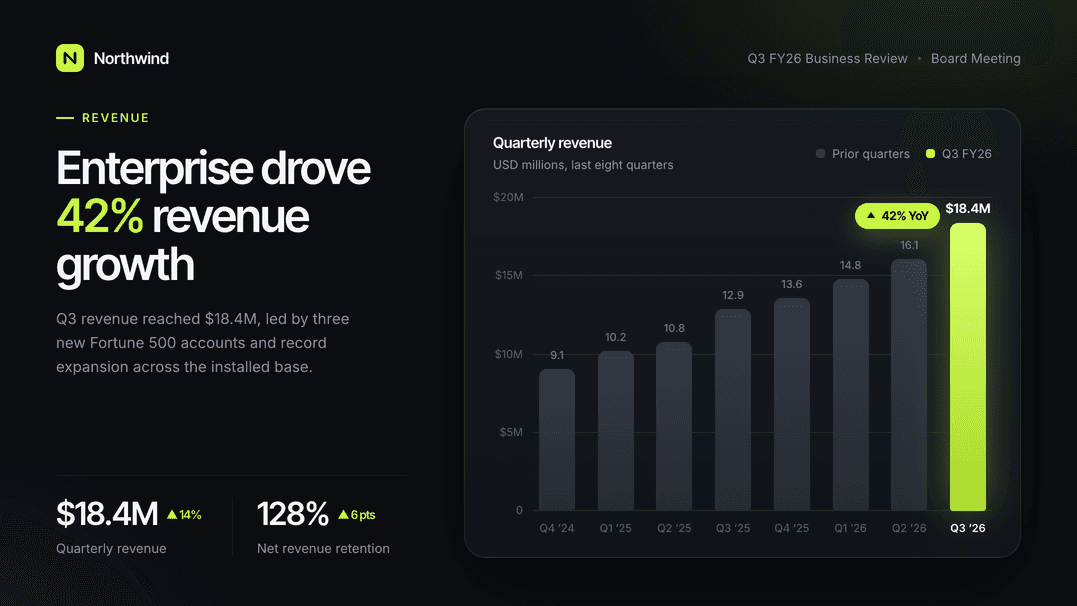Click the 'Quarterly revenue' chart title

[x=552, y=143]
